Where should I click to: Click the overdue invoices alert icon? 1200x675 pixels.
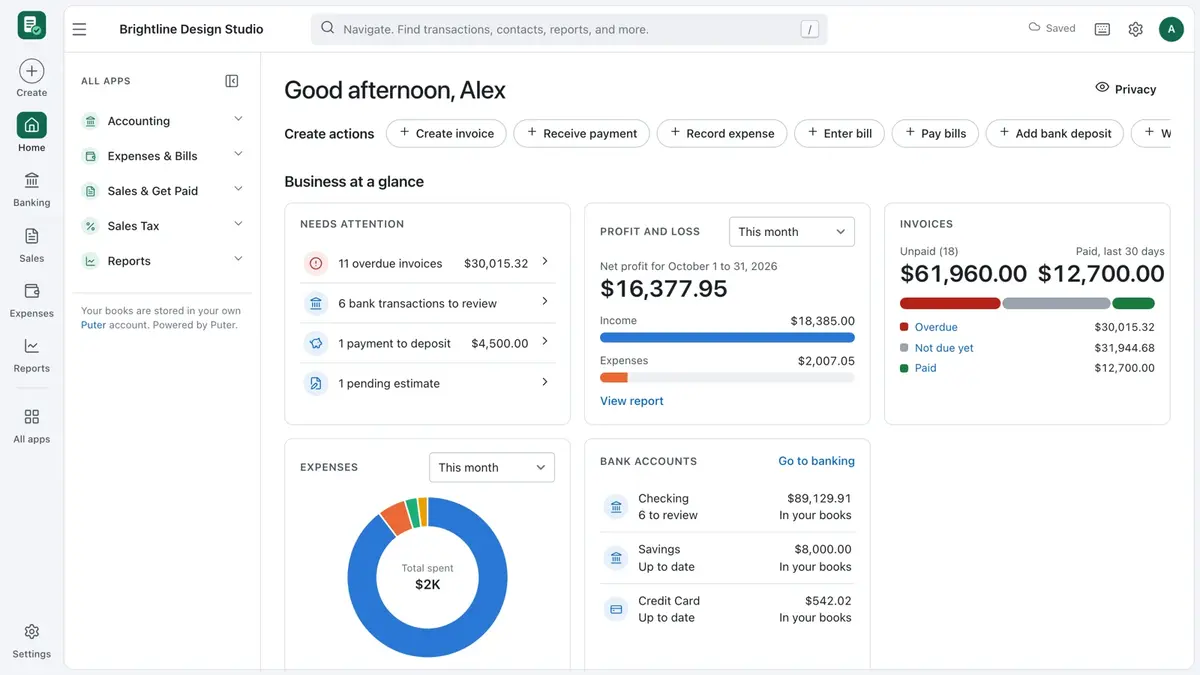pyautogui.click(x=316, y=264)
